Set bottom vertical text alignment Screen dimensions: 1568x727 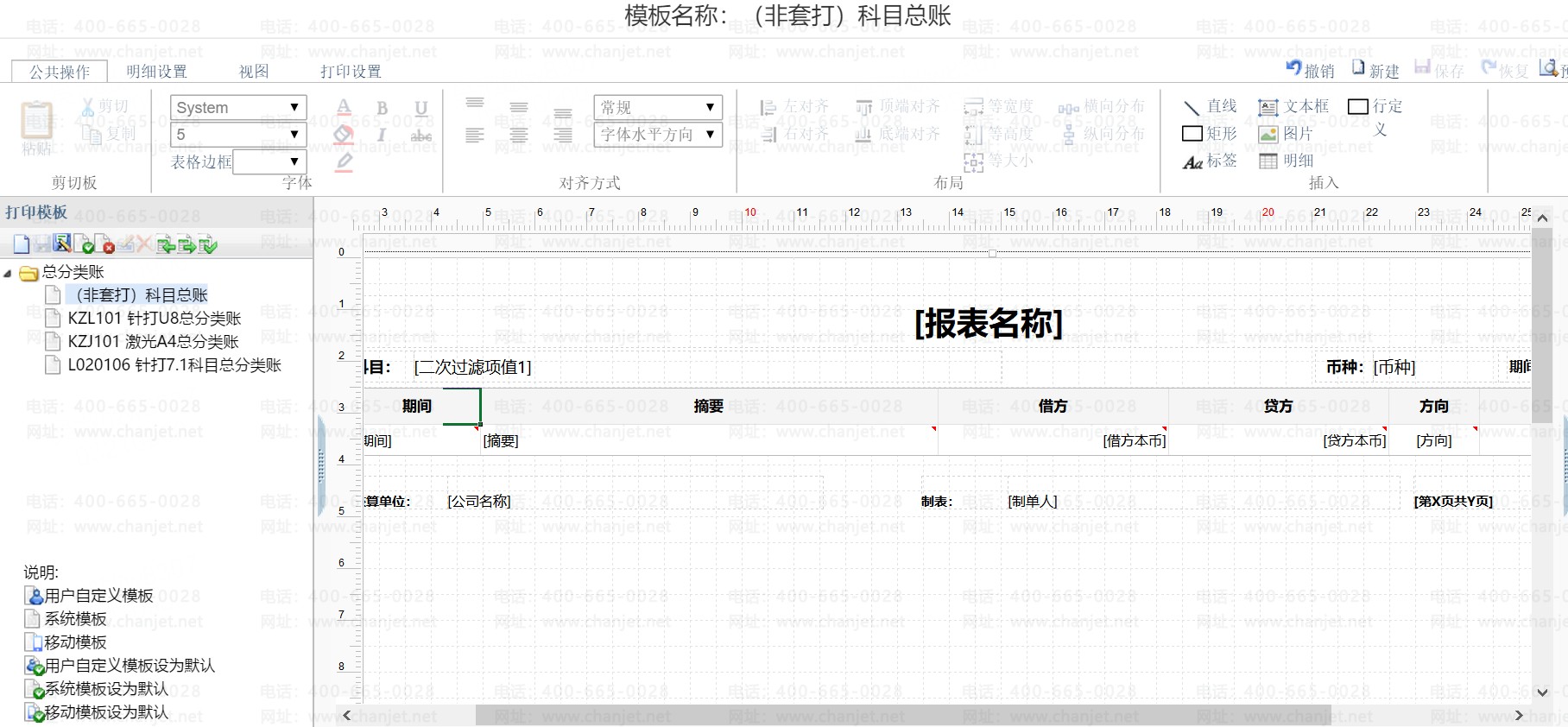[x=563, y=113]
